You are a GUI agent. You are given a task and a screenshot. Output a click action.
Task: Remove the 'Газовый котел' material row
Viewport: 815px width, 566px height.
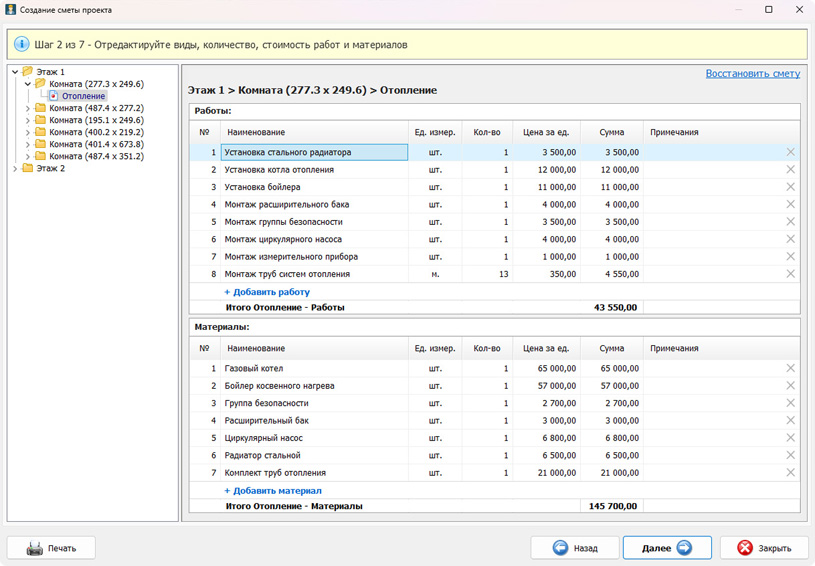(x=790, y=368)
